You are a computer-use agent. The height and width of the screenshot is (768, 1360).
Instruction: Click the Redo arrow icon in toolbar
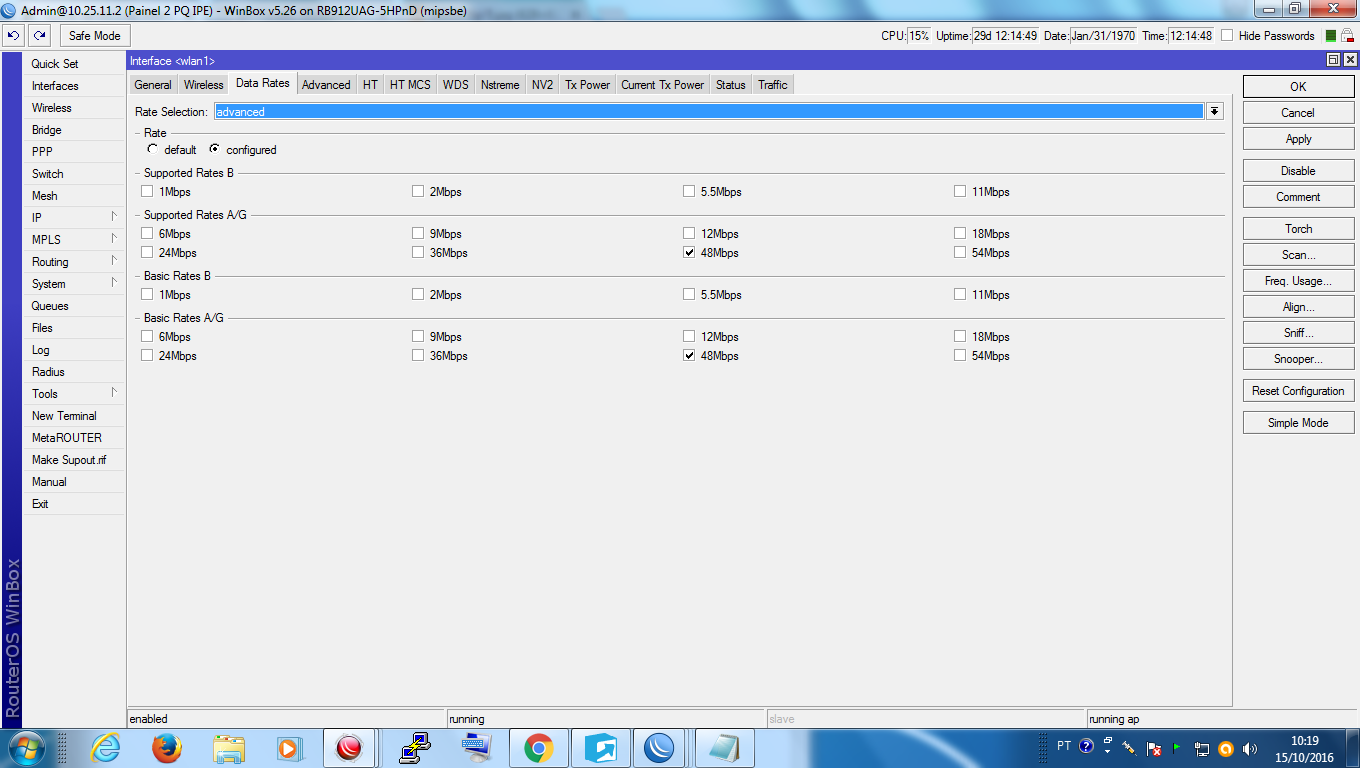(x=39, y=36)
